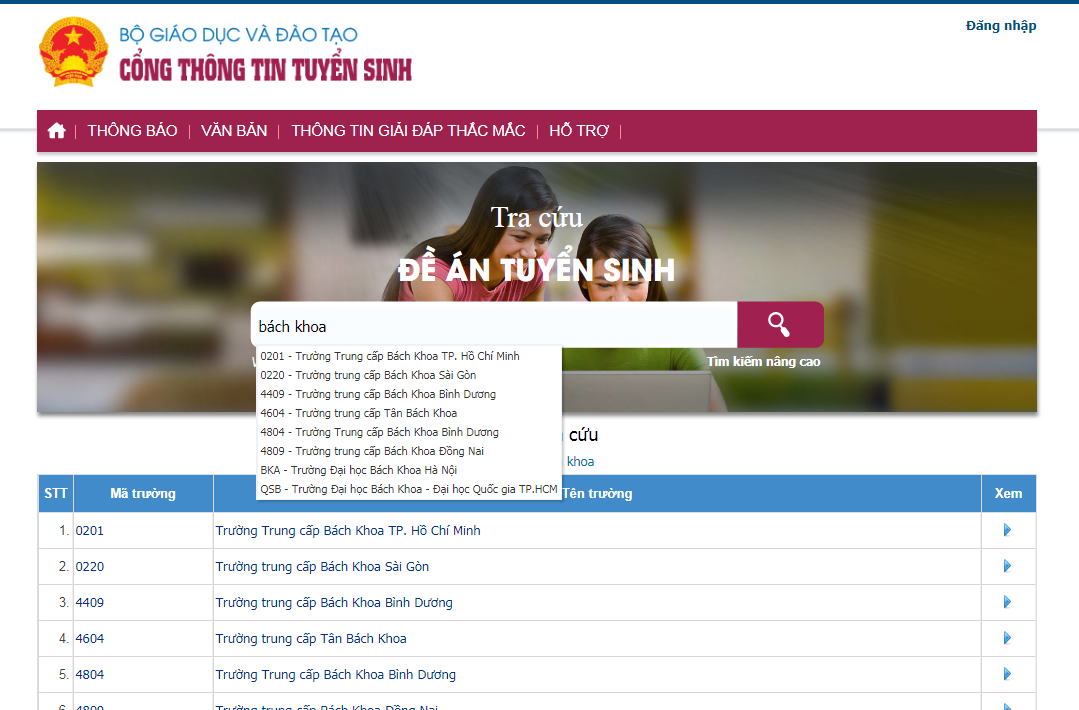Click school code 0201 in table
The image size is (1079, 710).
(89, 530)
